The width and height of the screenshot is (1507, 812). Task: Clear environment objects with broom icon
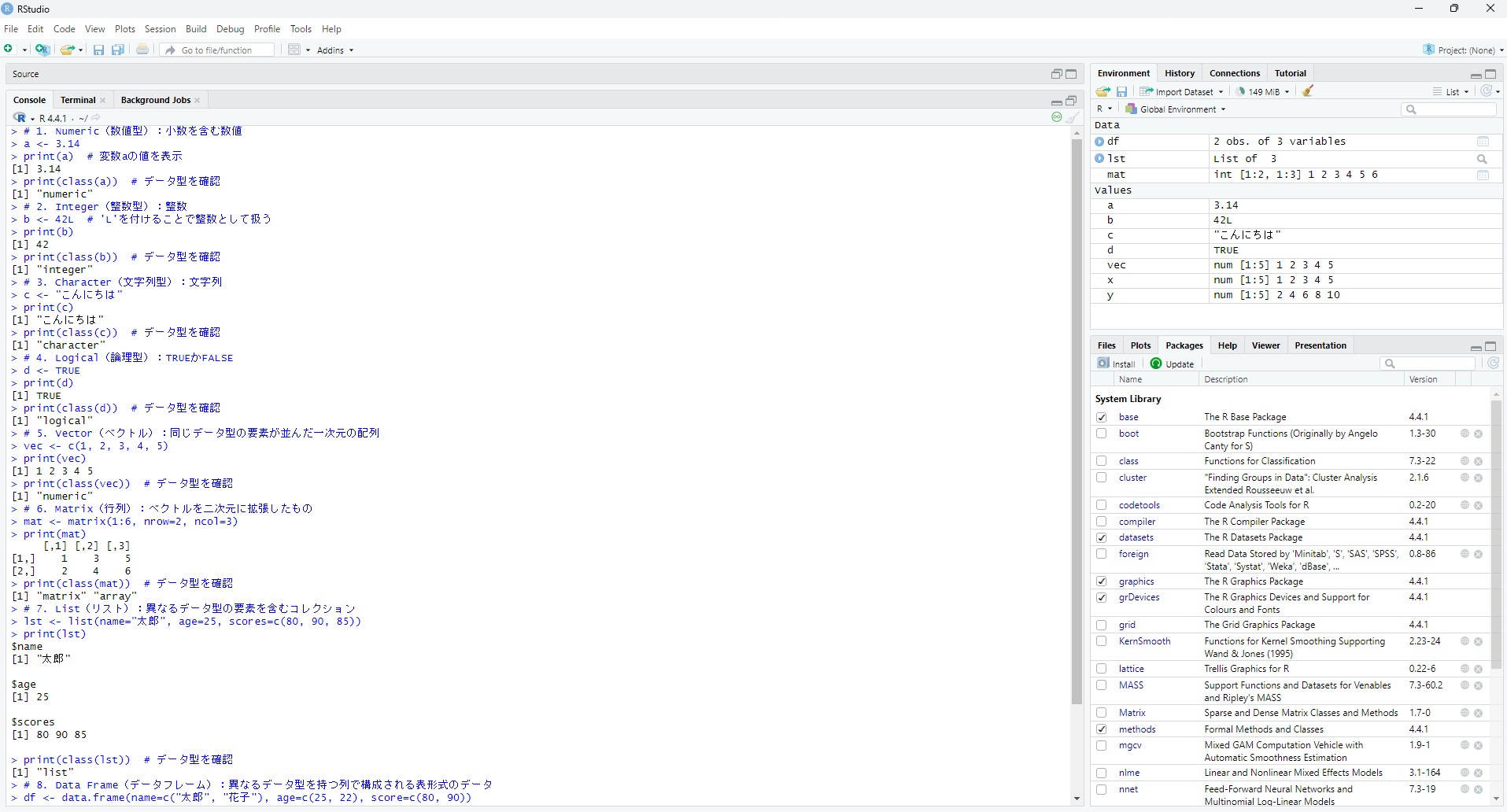[1308, 91]
